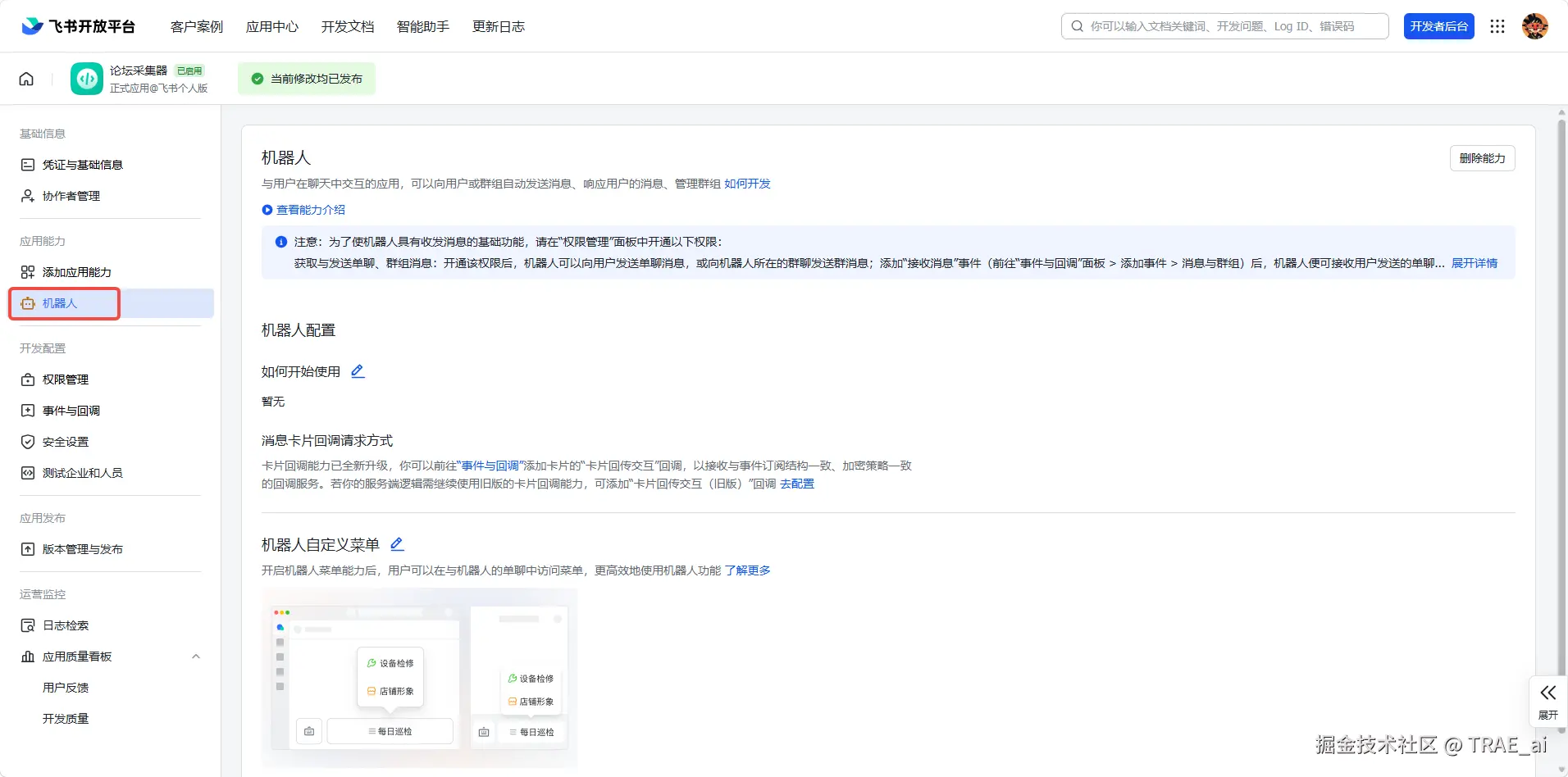The width and height of the screenshot is (1568, 777).
Task: Click the play icon beside 查看能力介绍
Action: [x=267, y=210]
